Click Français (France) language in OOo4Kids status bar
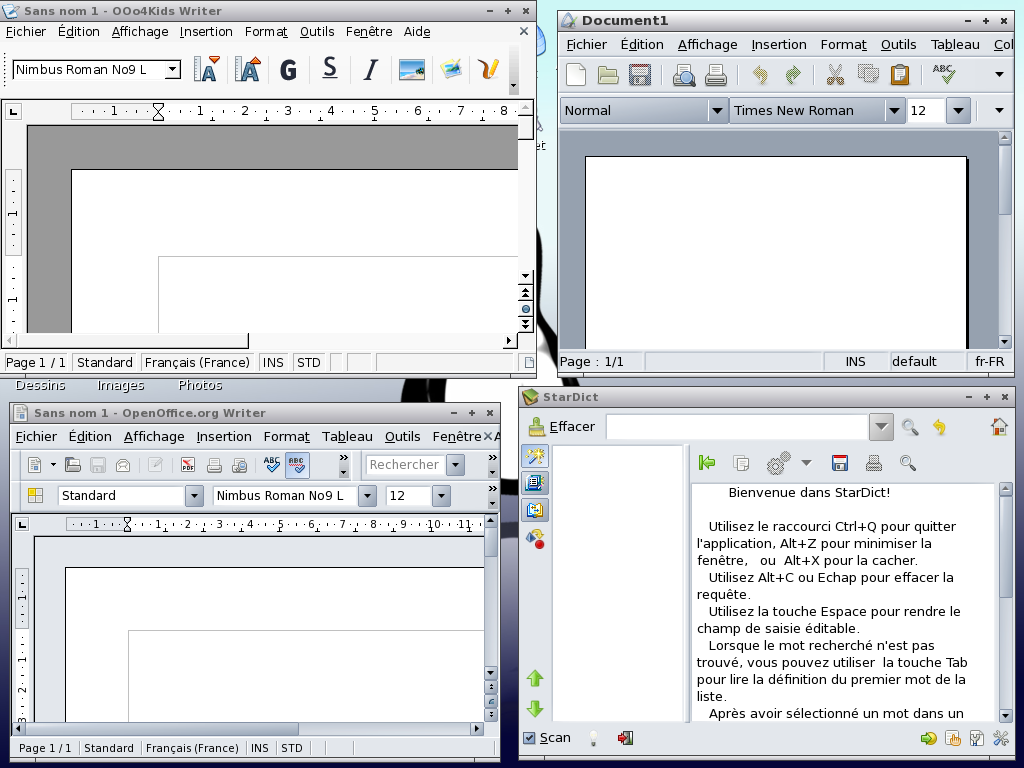This screenshot has height=768, width=1024. (x=197, y=362)
